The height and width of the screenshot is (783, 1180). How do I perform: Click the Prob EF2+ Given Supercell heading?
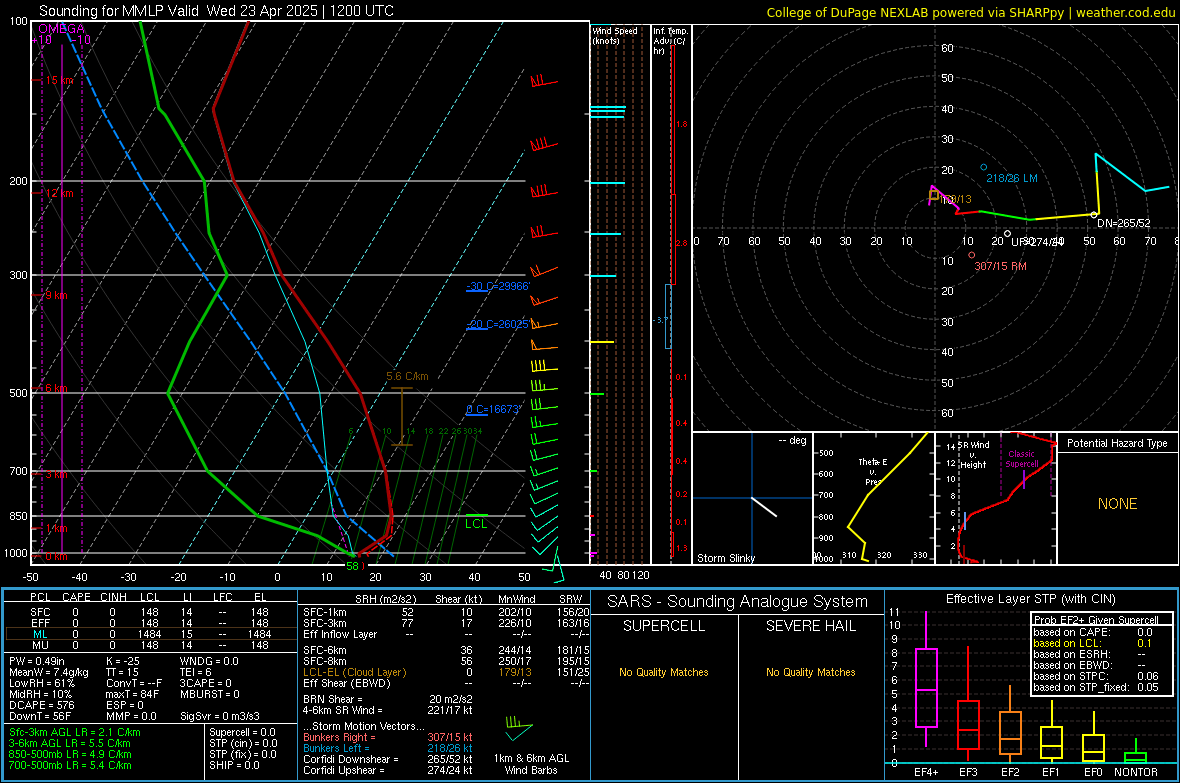click(1096, 620)
